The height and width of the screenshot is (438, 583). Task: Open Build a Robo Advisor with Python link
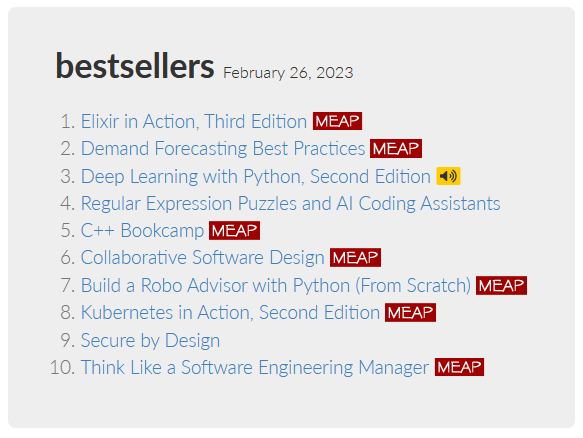(276, 286)
